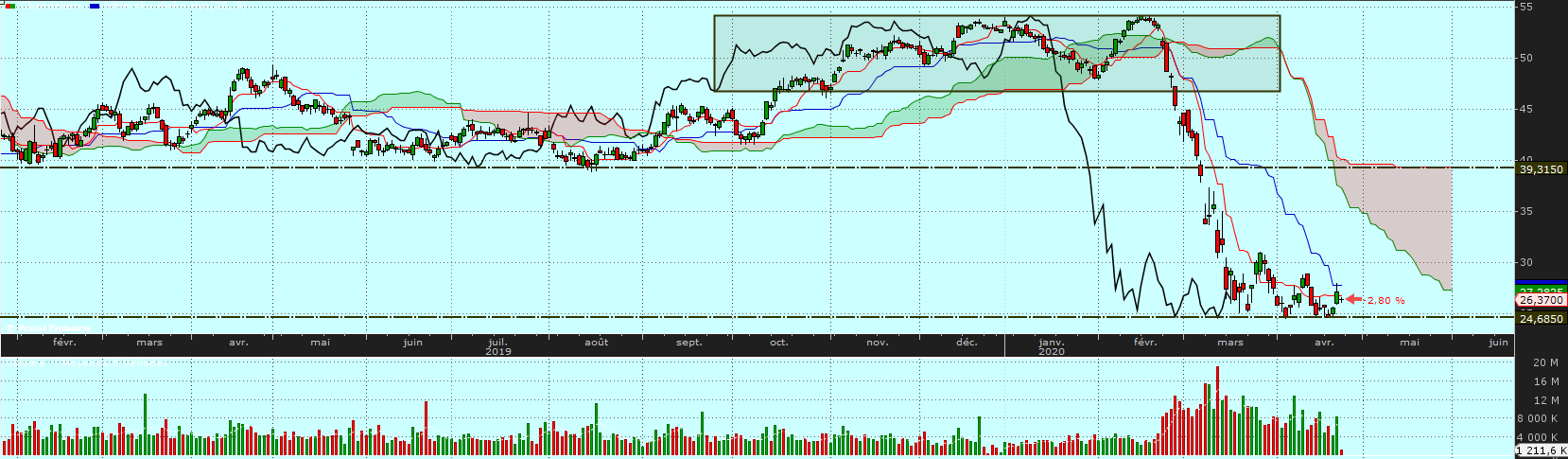Click the août month label on time axis
1568x459 pixels.
[x=596, y=343]
